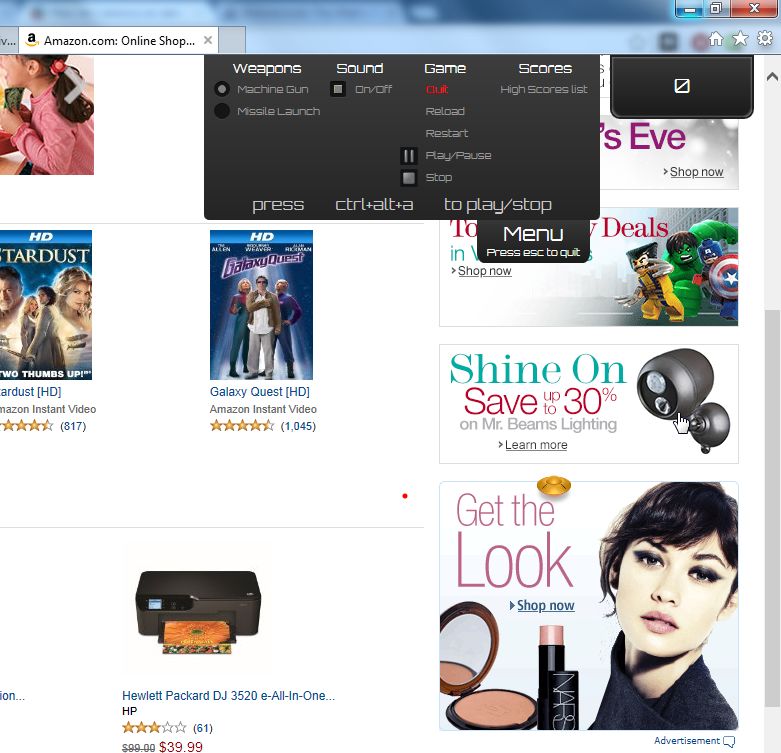Click the crossed-box icon in the dark panel

click(x=681, y=86)
